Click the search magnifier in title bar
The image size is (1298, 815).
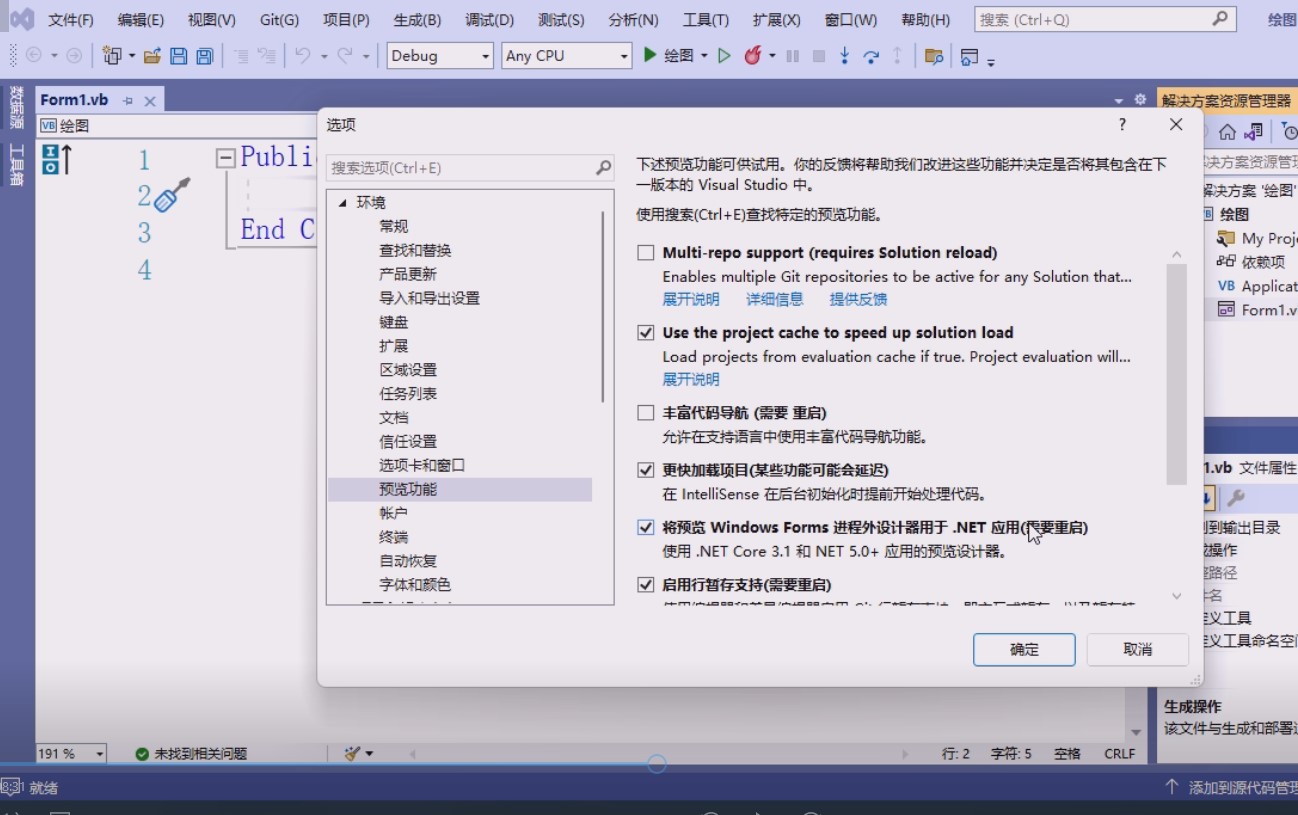1219,19
